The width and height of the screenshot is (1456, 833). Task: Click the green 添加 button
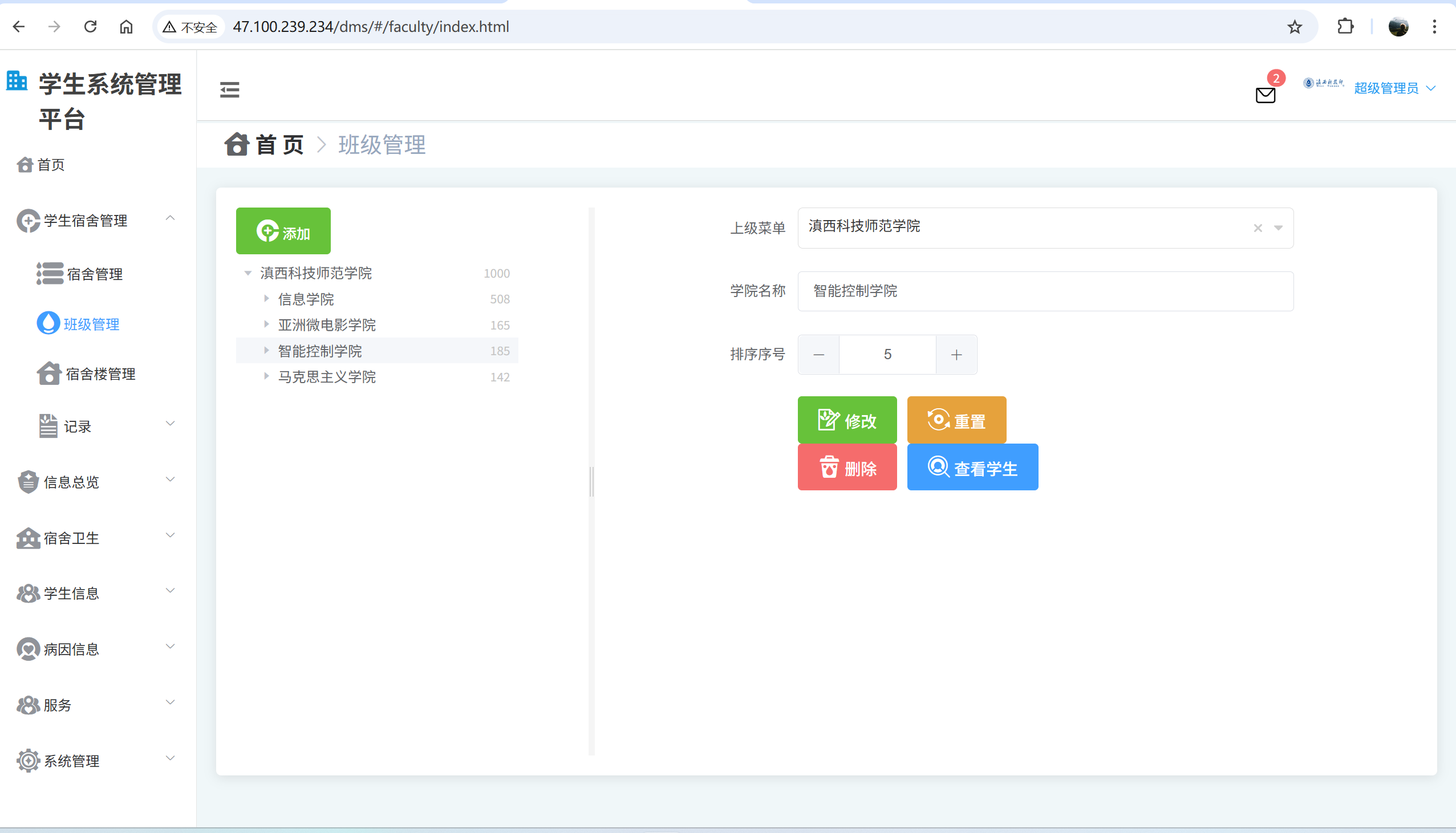tap(283, 231)
